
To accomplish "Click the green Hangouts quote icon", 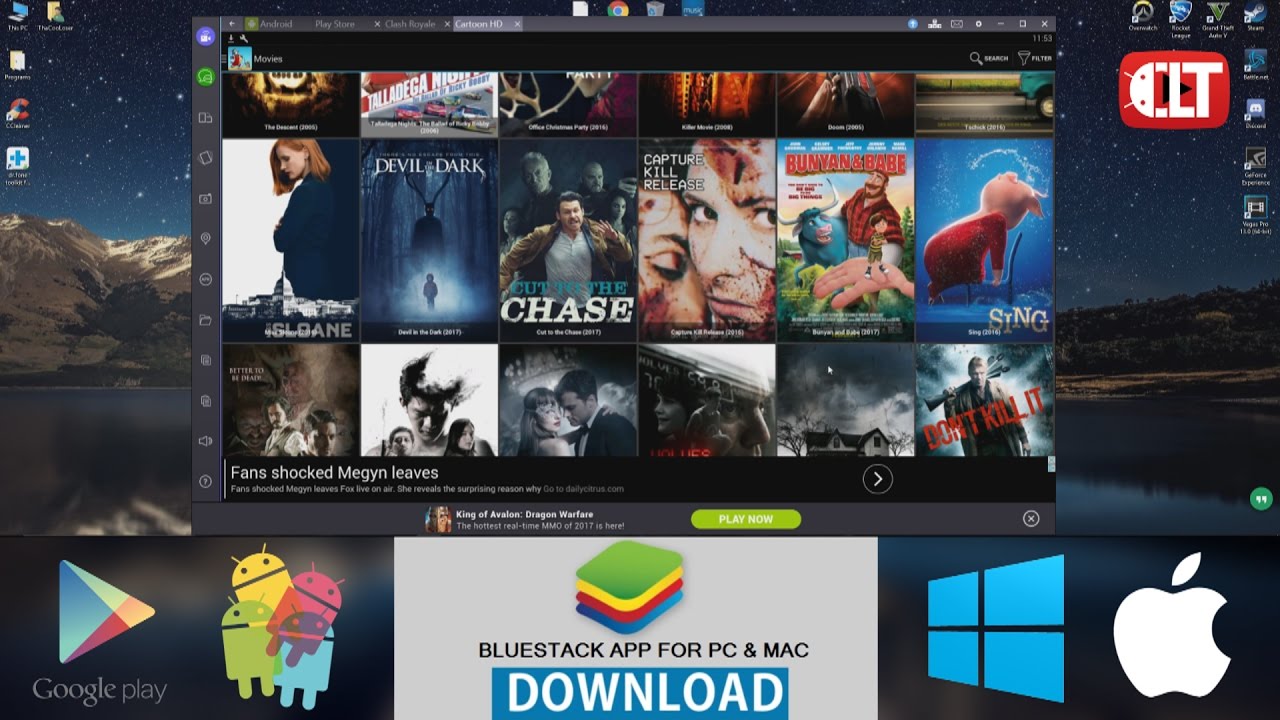I will (1261, 499).
